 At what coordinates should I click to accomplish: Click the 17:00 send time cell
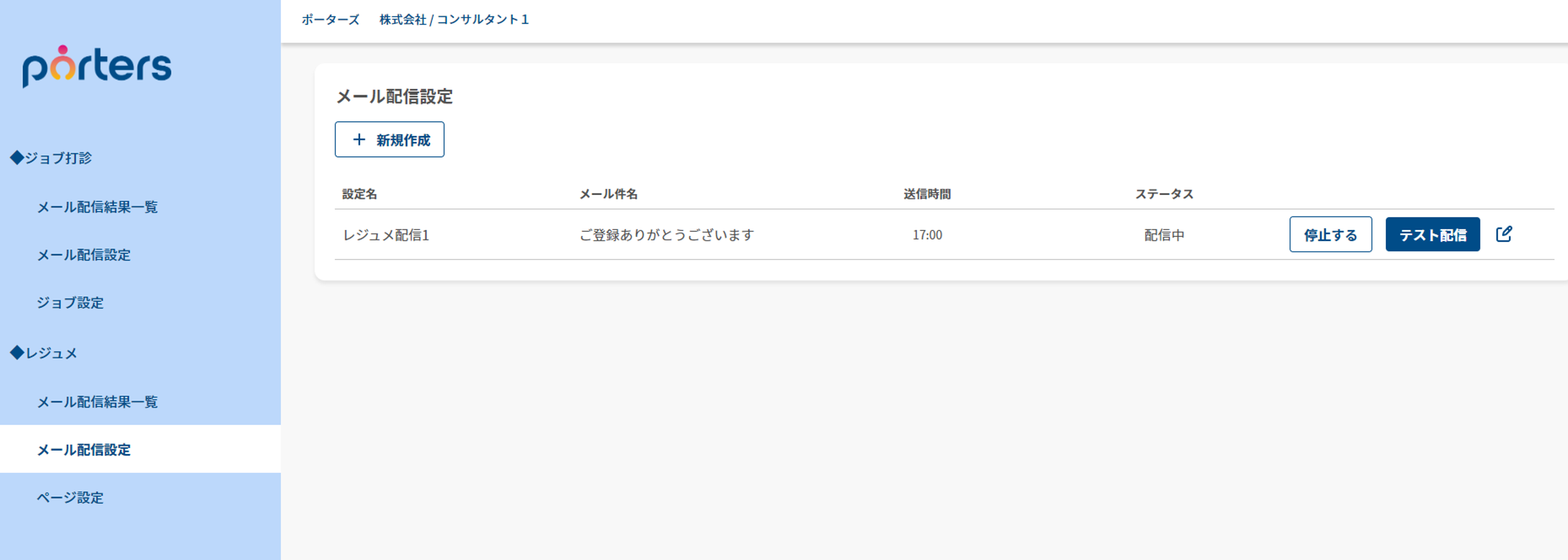pos(927,235)
